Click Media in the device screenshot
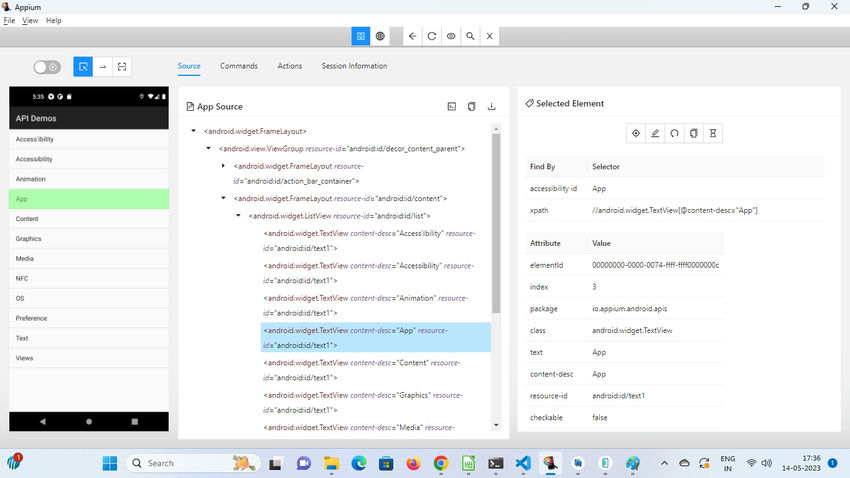850x478 pixels. [89, 259]
